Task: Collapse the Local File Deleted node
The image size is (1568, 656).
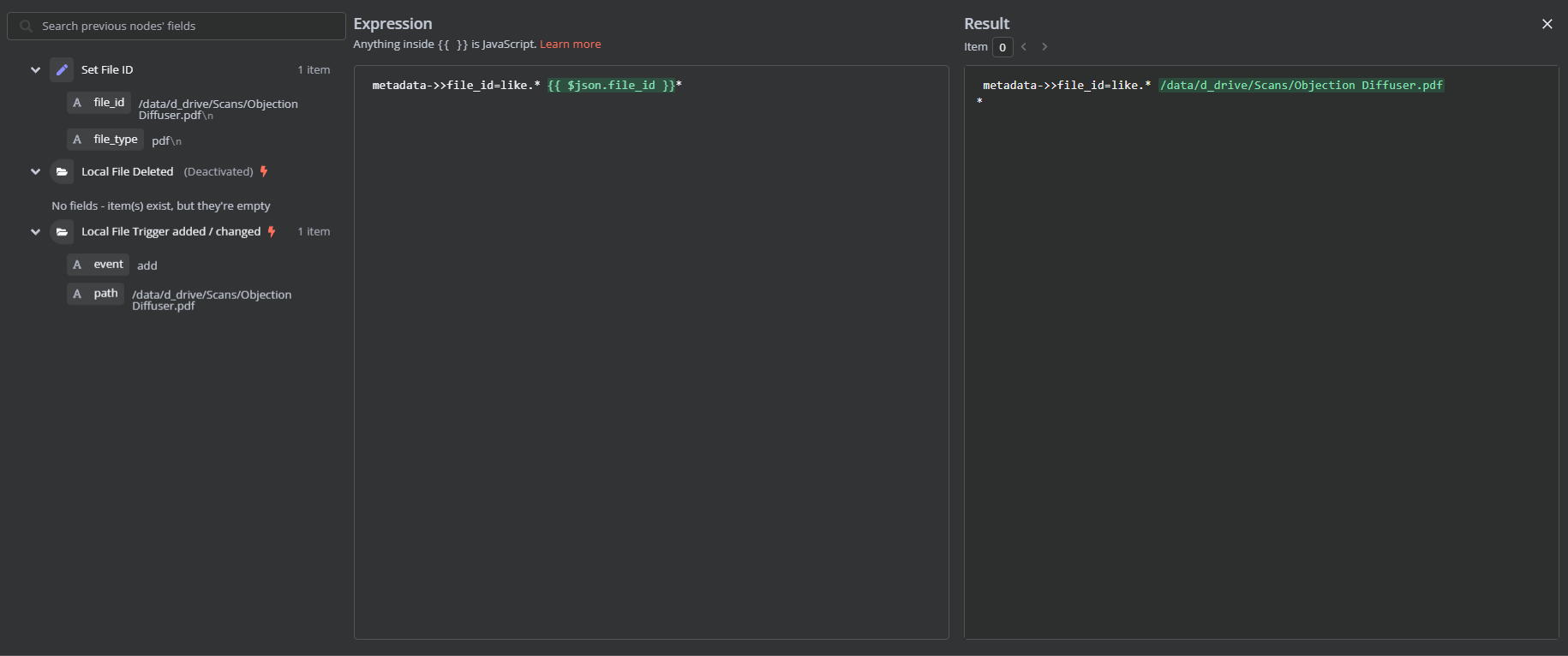Action: coord(35,172)
